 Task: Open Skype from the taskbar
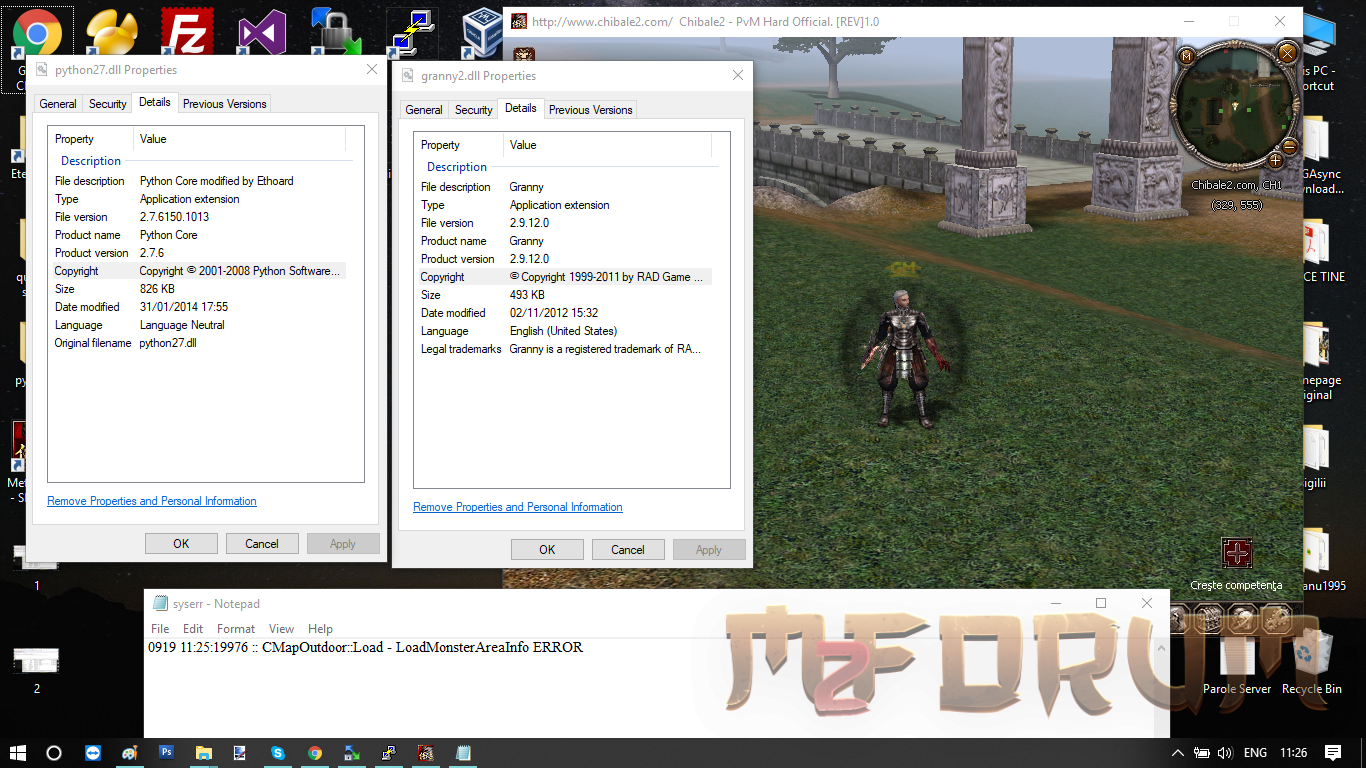(278, 753)
